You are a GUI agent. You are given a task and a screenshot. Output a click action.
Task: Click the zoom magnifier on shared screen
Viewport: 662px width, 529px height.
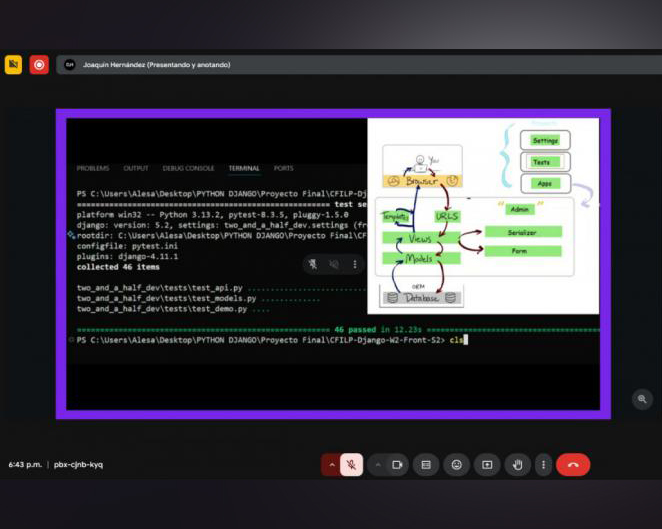642,399
